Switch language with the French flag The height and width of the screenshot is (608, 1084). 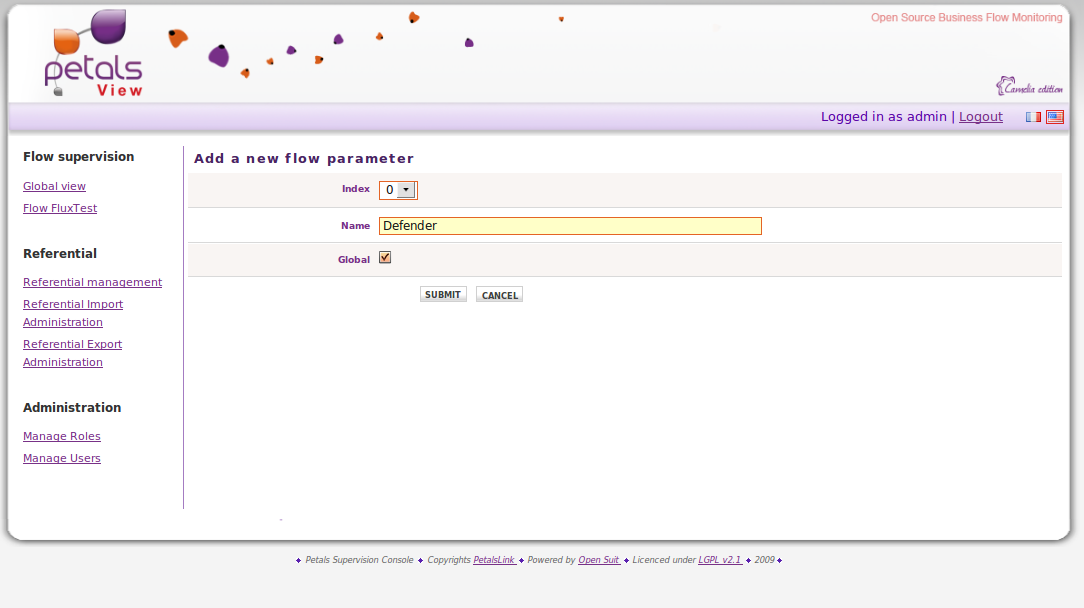point(1033,117)
